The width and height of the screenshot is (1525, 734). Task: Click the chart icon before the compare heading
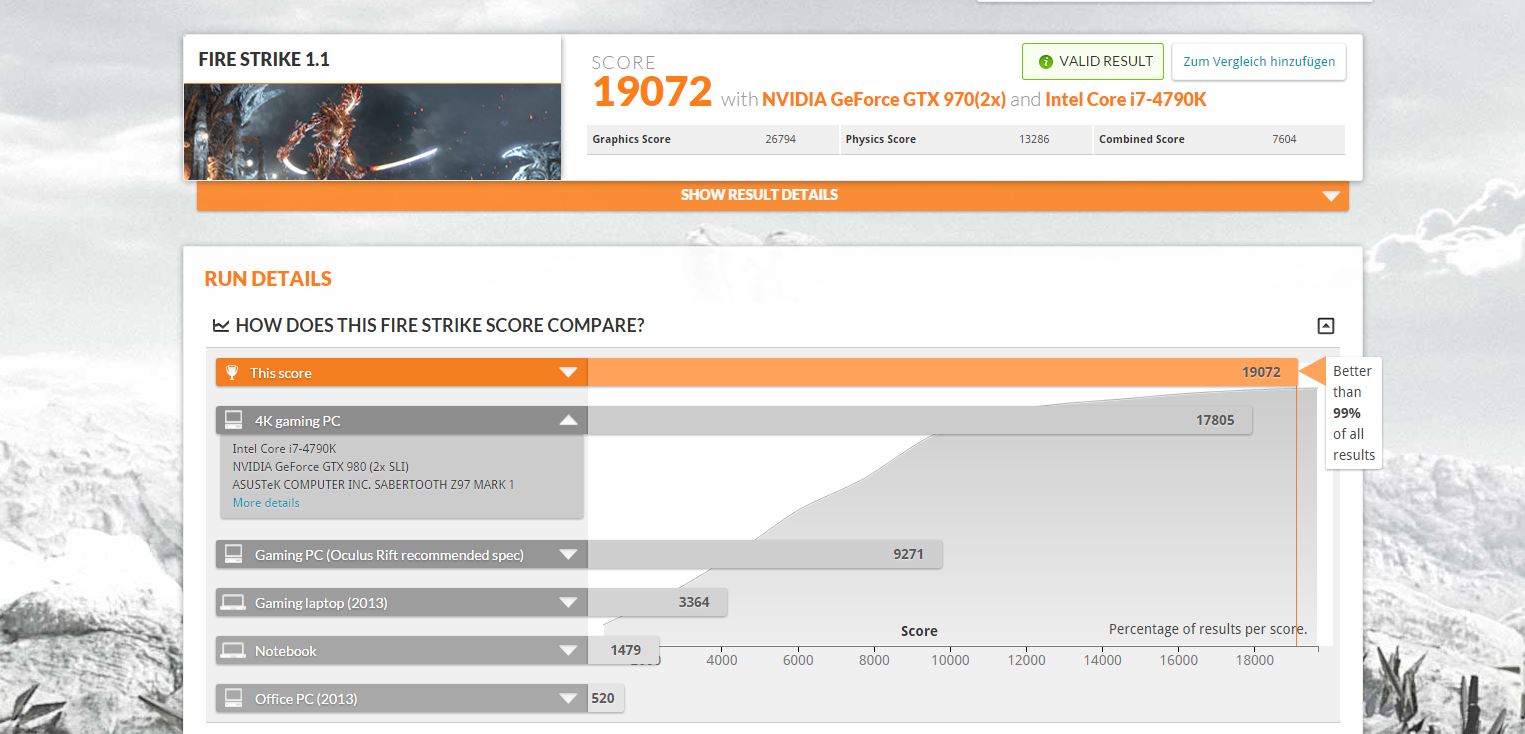(x=221, y=325)
